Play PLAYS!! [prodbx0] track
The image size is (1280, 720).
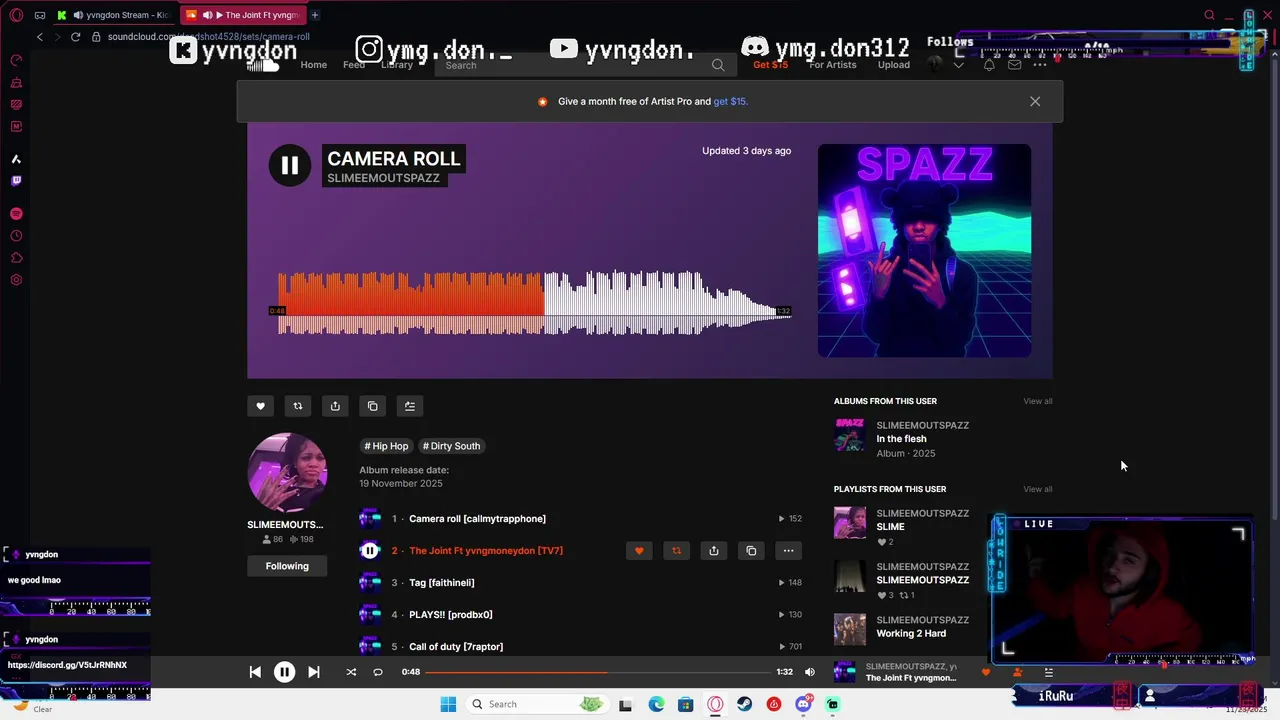tap(451, 615)
